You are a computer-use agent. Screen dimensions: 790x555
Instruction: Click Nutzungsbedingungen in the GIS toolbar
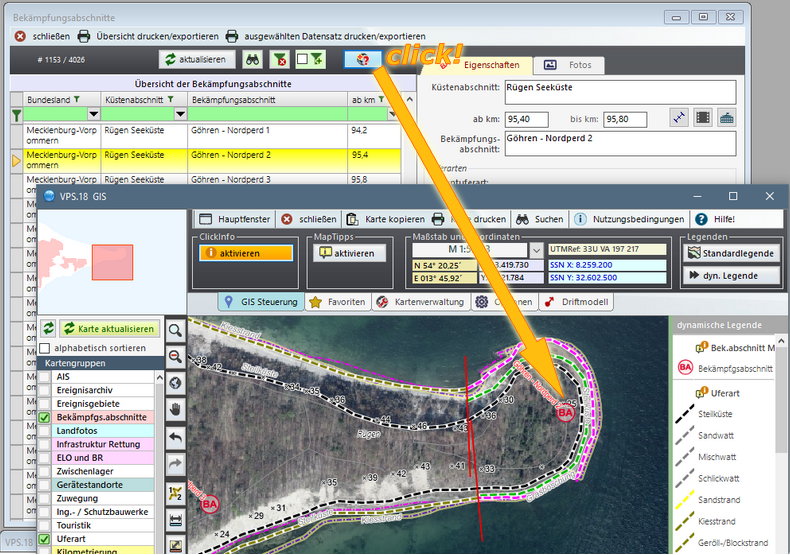click(630, 219)
